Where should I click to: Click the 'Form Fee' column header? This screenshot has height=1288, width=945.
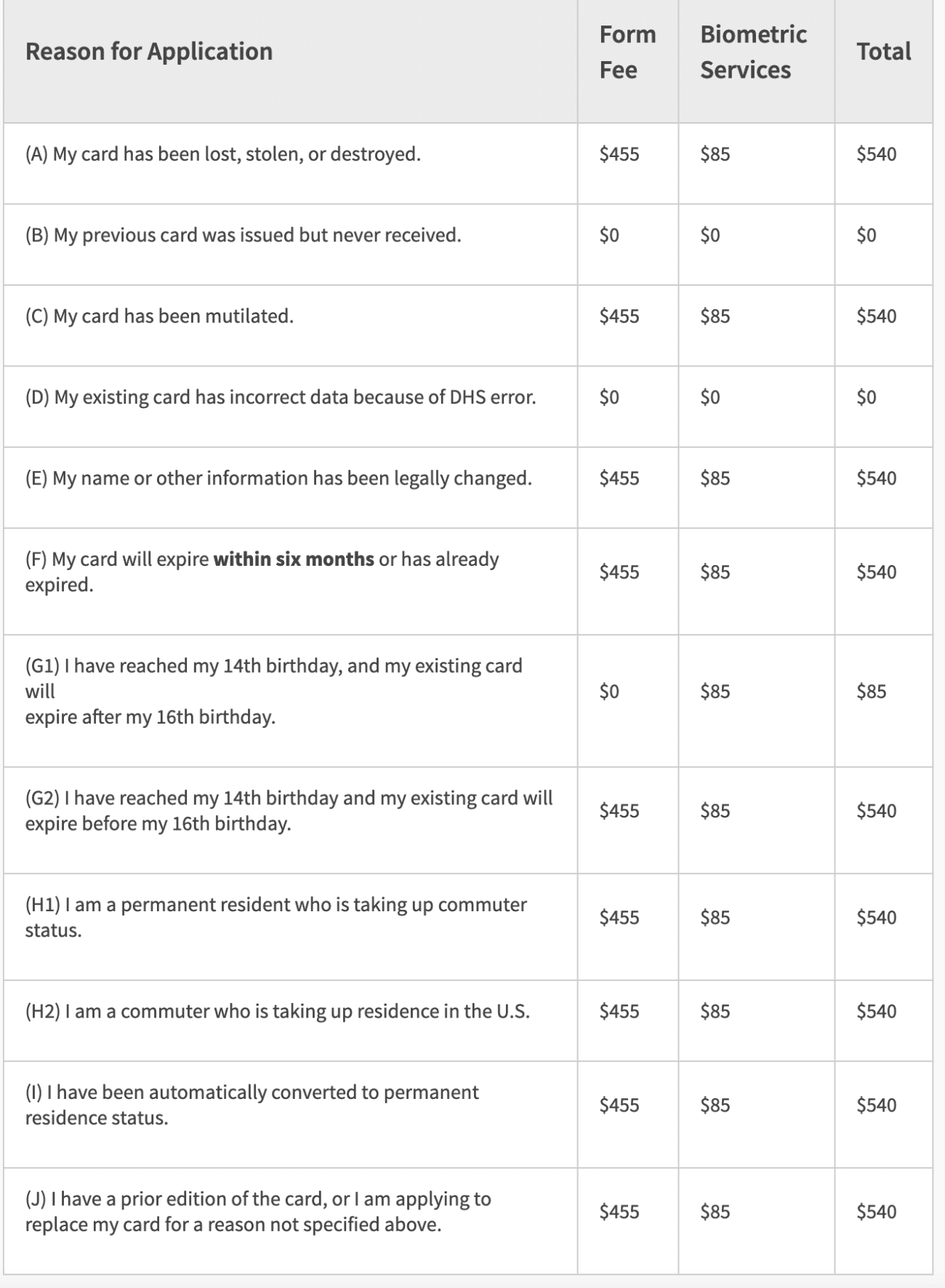[x=627, y=52]
